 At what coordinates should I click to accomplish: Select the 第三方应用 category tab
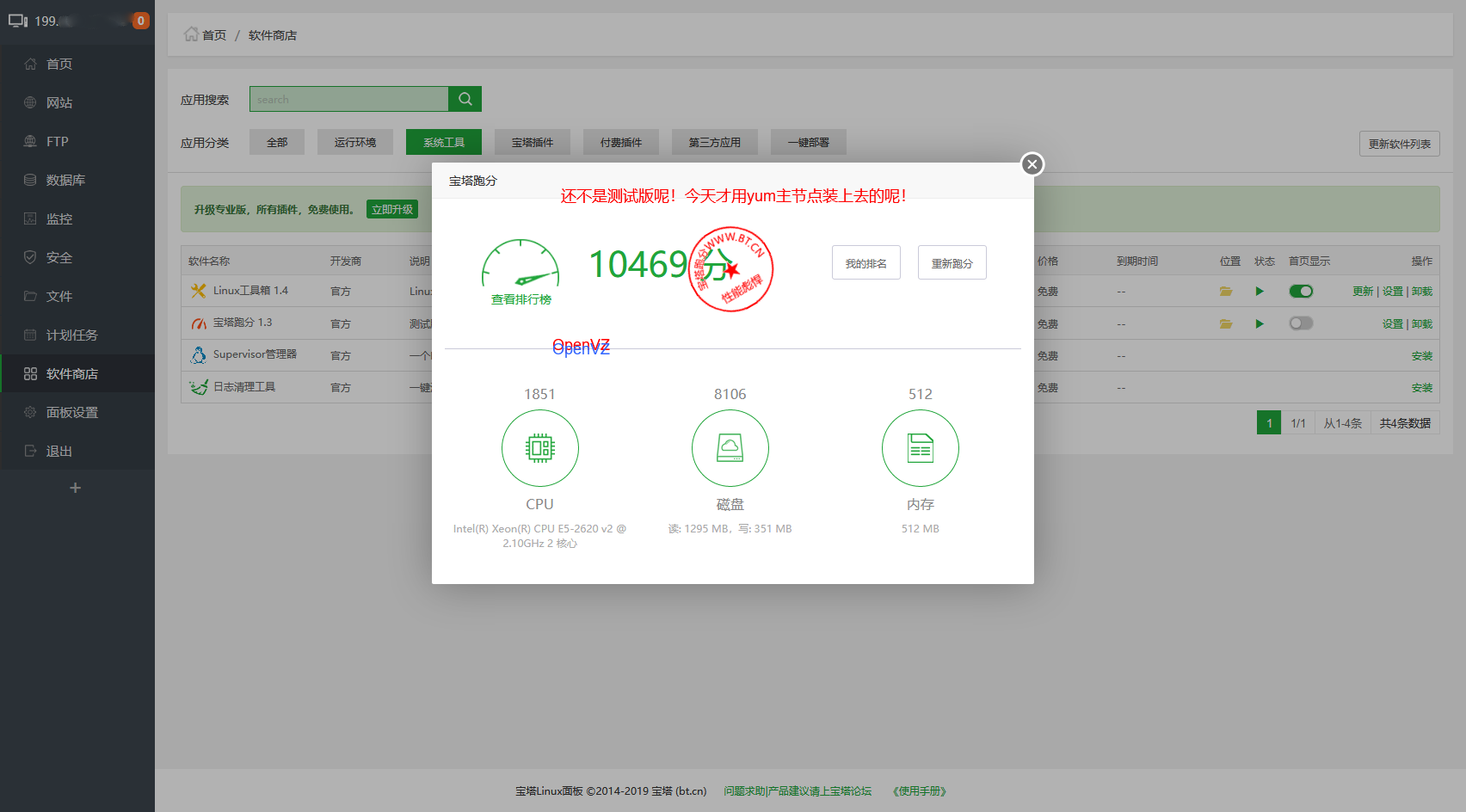click(x=715, y=142)
